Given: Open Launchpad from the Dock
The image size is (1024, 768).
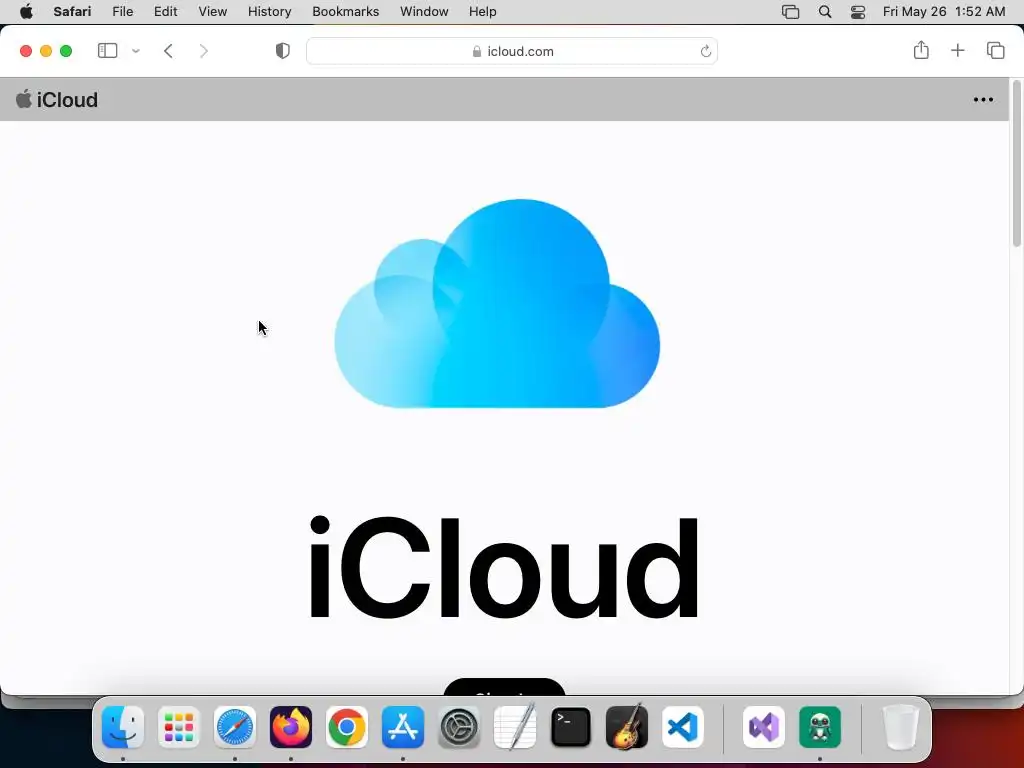Looking at the screenshot, I should pos(179,727).
